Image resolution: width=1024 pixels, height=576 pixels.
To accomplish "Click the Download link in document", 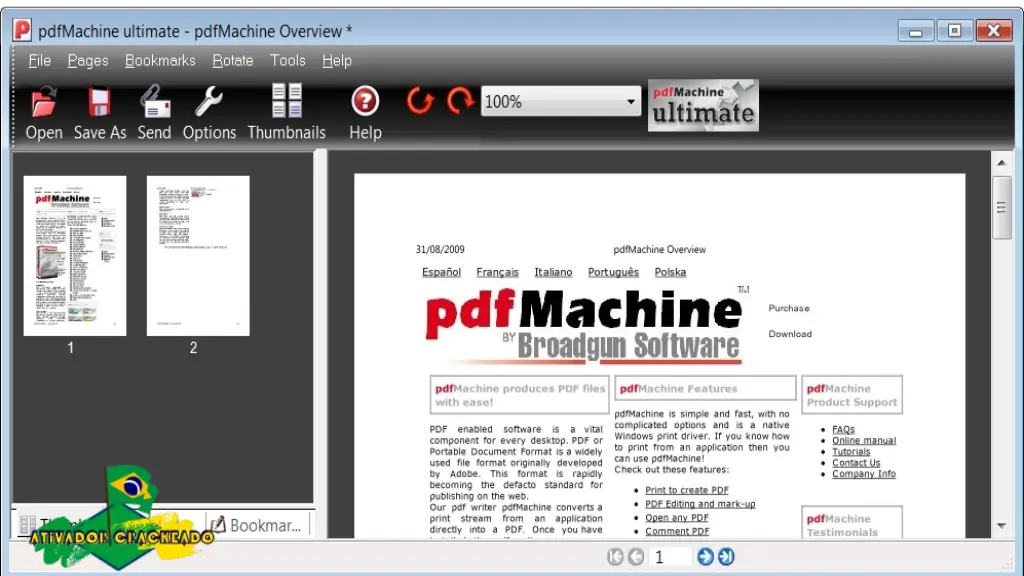I will click(790, 334).
